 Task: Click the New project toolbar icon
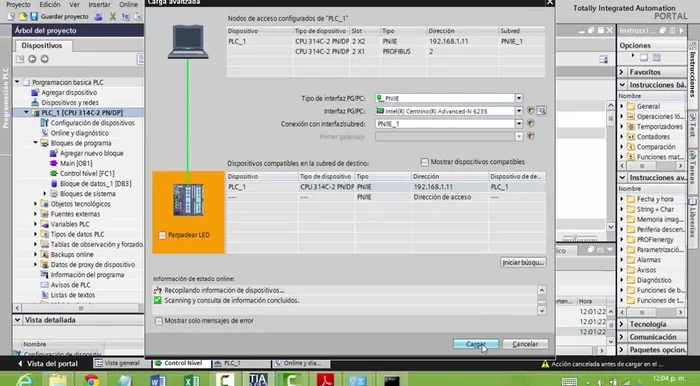(11, 17)
